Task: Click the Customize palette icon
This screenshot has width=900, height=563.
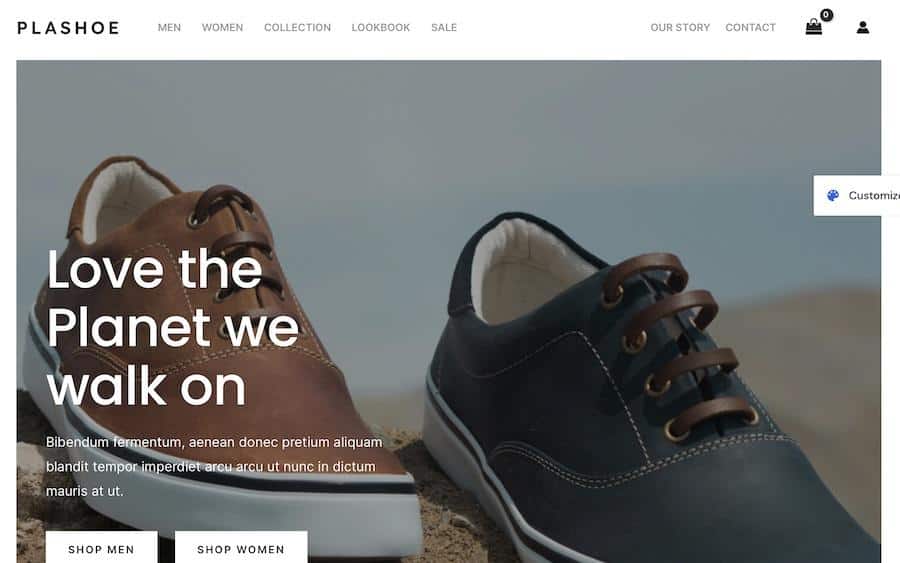Action: [832, 196]
